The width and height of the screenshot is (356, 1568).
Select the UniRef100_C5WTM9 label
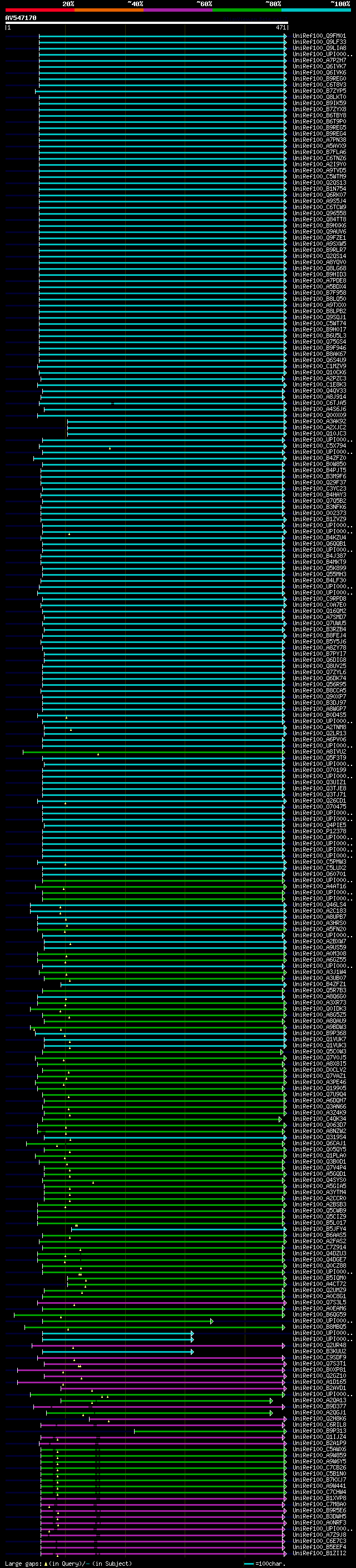[x=319, y=176]
